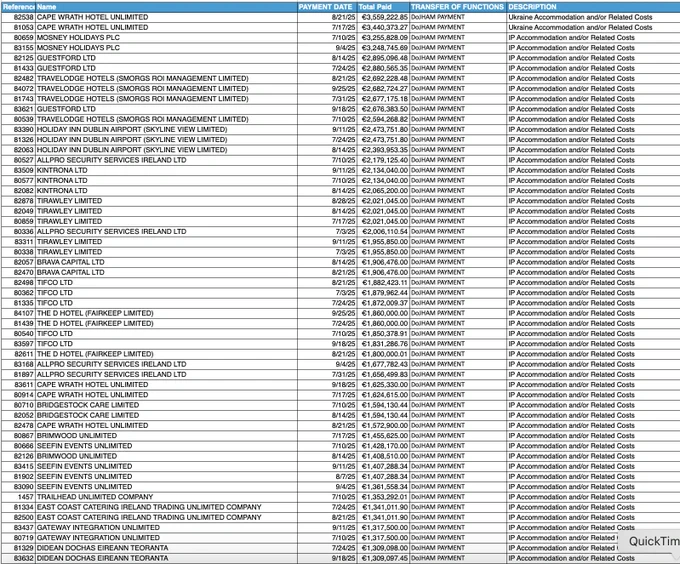Click amount €1,455,625.00
The image size is (680, 564).
tap(385, 436)
